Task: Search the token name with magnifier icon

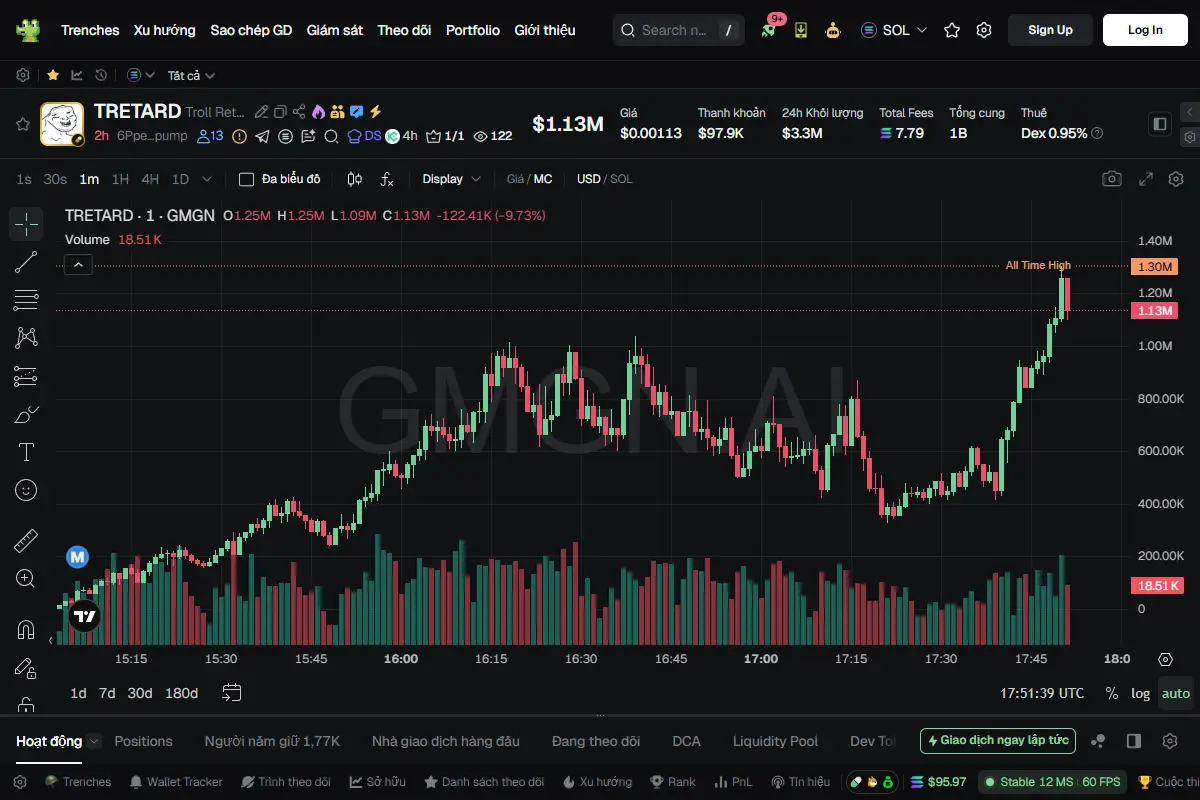Action: [x=330, y=136]
